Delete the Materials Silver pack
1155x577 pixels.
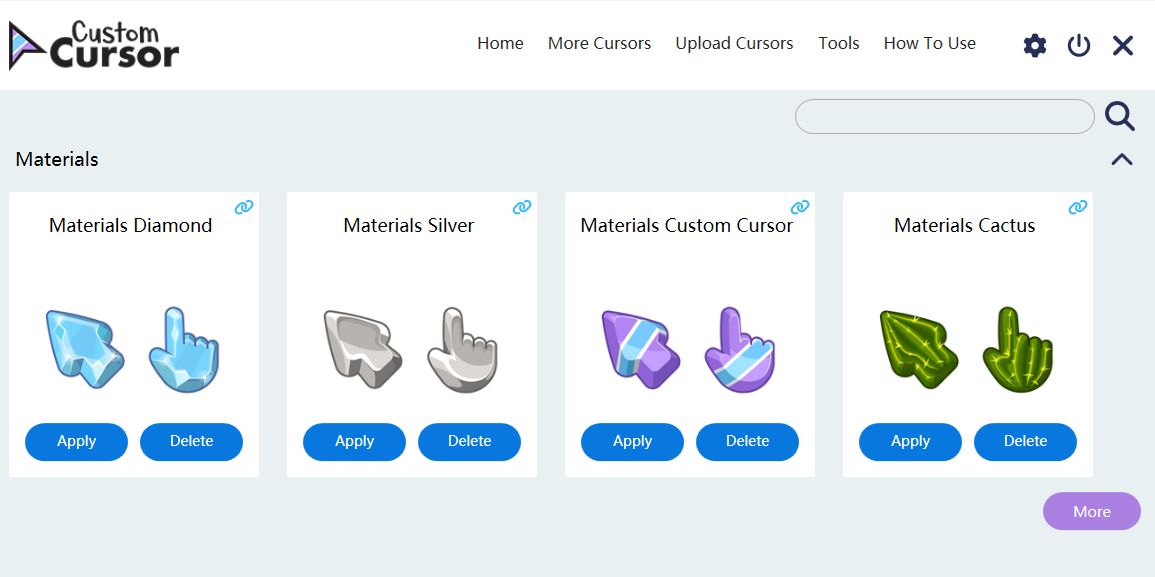tap(469, 441)
